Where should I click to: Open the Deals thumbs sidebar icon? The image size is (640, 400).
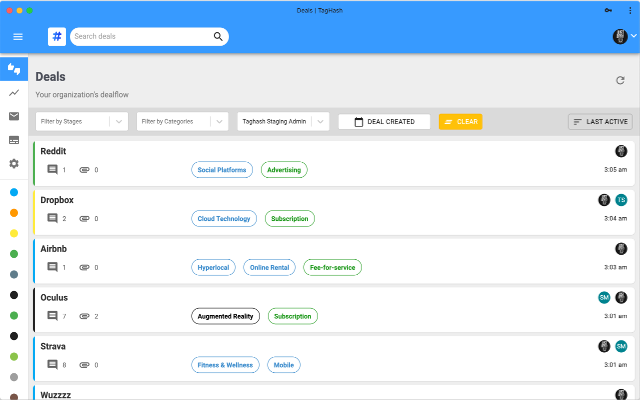coord(14,69)
